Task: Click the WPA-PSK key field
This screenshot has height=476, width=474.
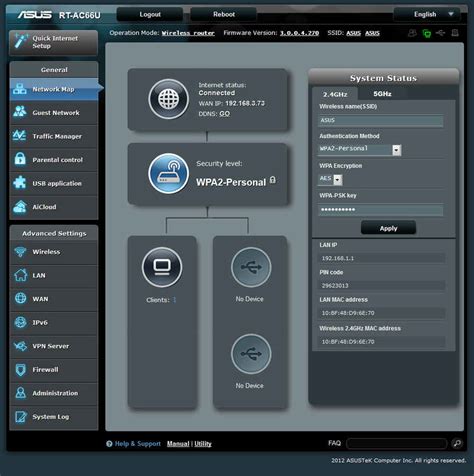Action: pos(380,210)
